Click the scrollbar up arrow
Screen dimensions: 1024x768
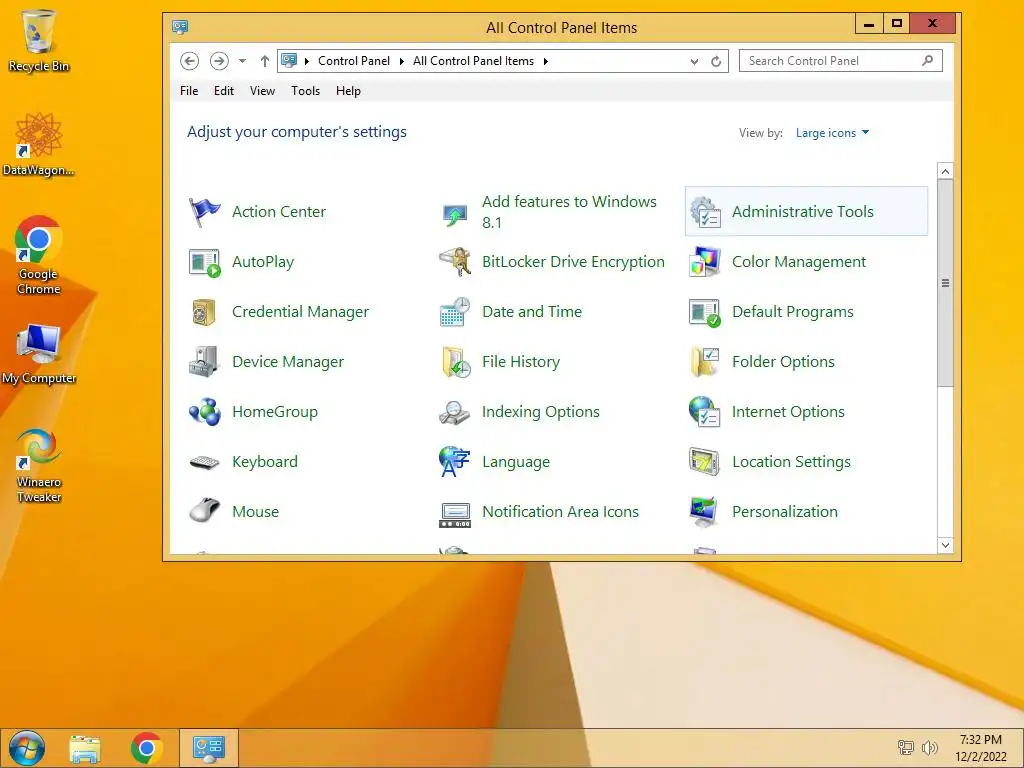pyautogui.click(x=945, y=171)
